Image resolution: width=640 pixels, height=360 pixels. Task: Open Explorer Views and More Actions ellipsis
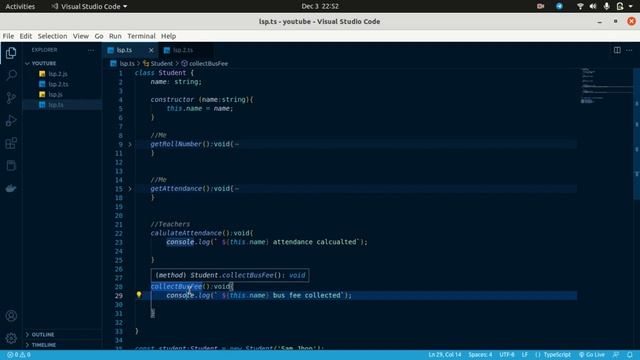[91, 50]
